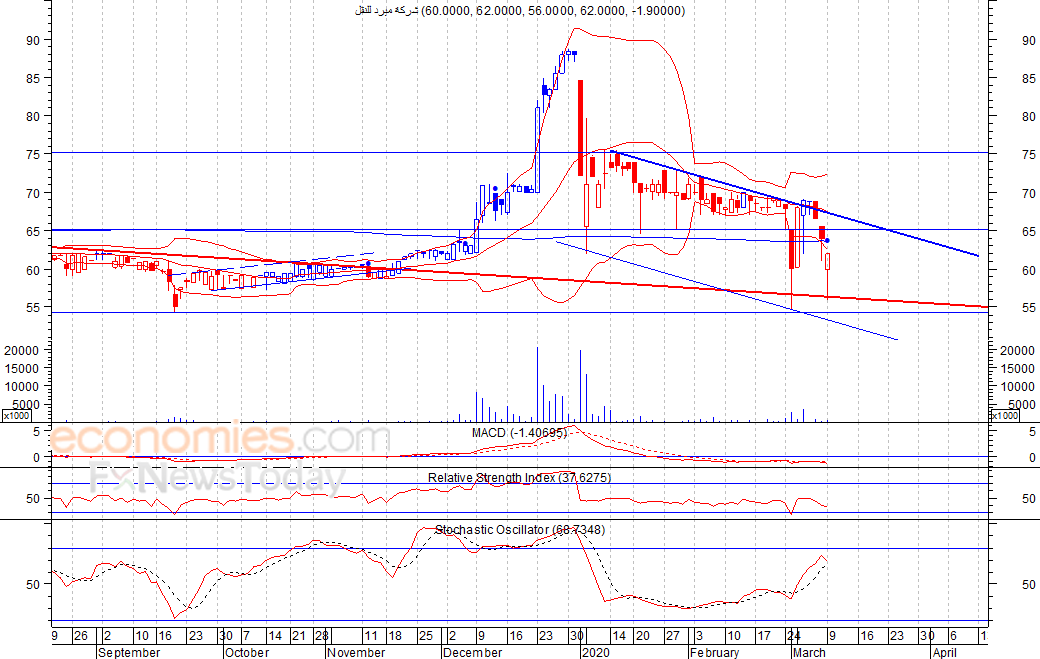This screenshot has height=659, width=1040.
Task: Click the 20000 volume label on left axis
Action: coord(22,351)
